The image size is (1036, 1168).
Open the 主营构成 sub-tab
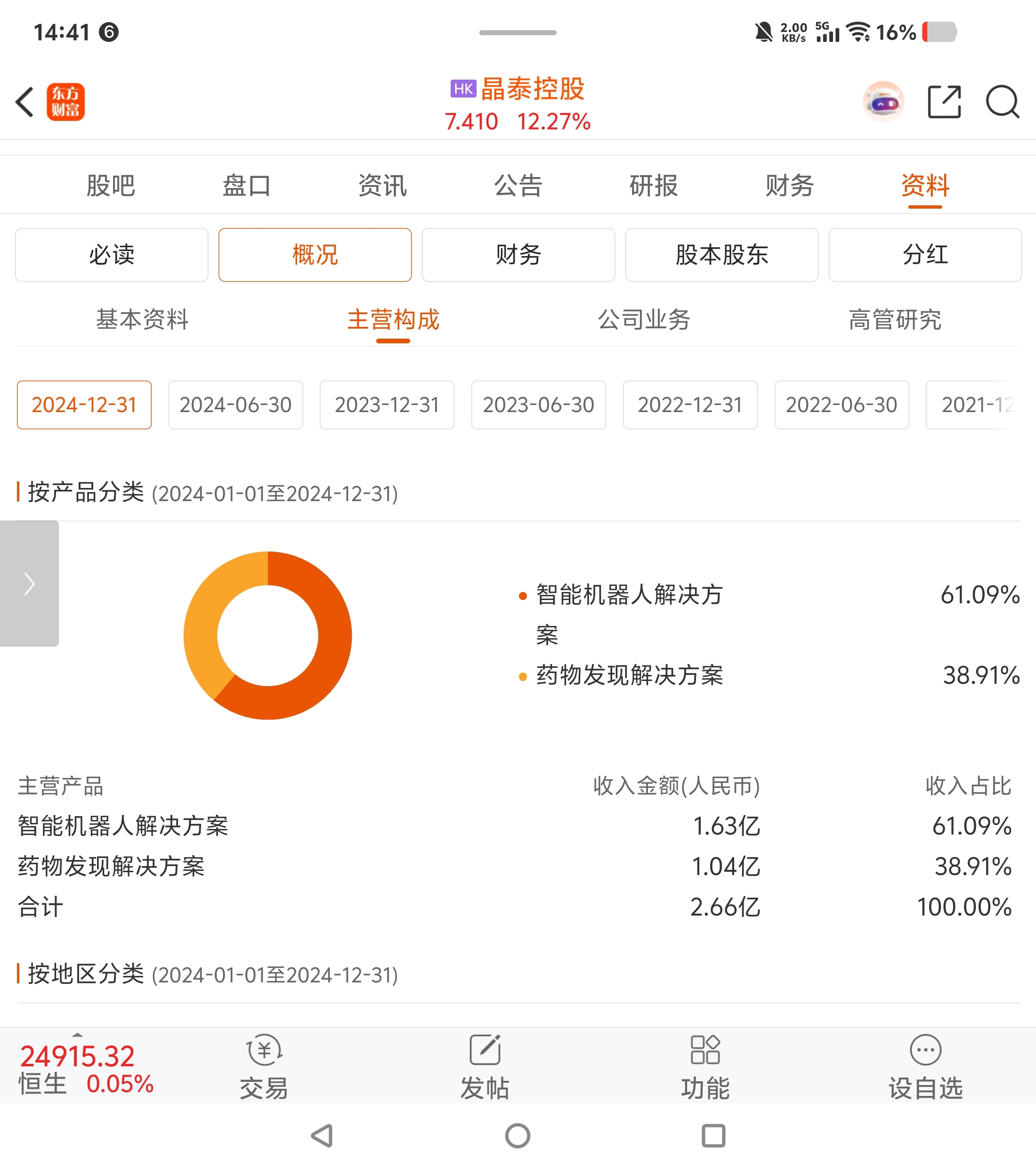[393, 319]
